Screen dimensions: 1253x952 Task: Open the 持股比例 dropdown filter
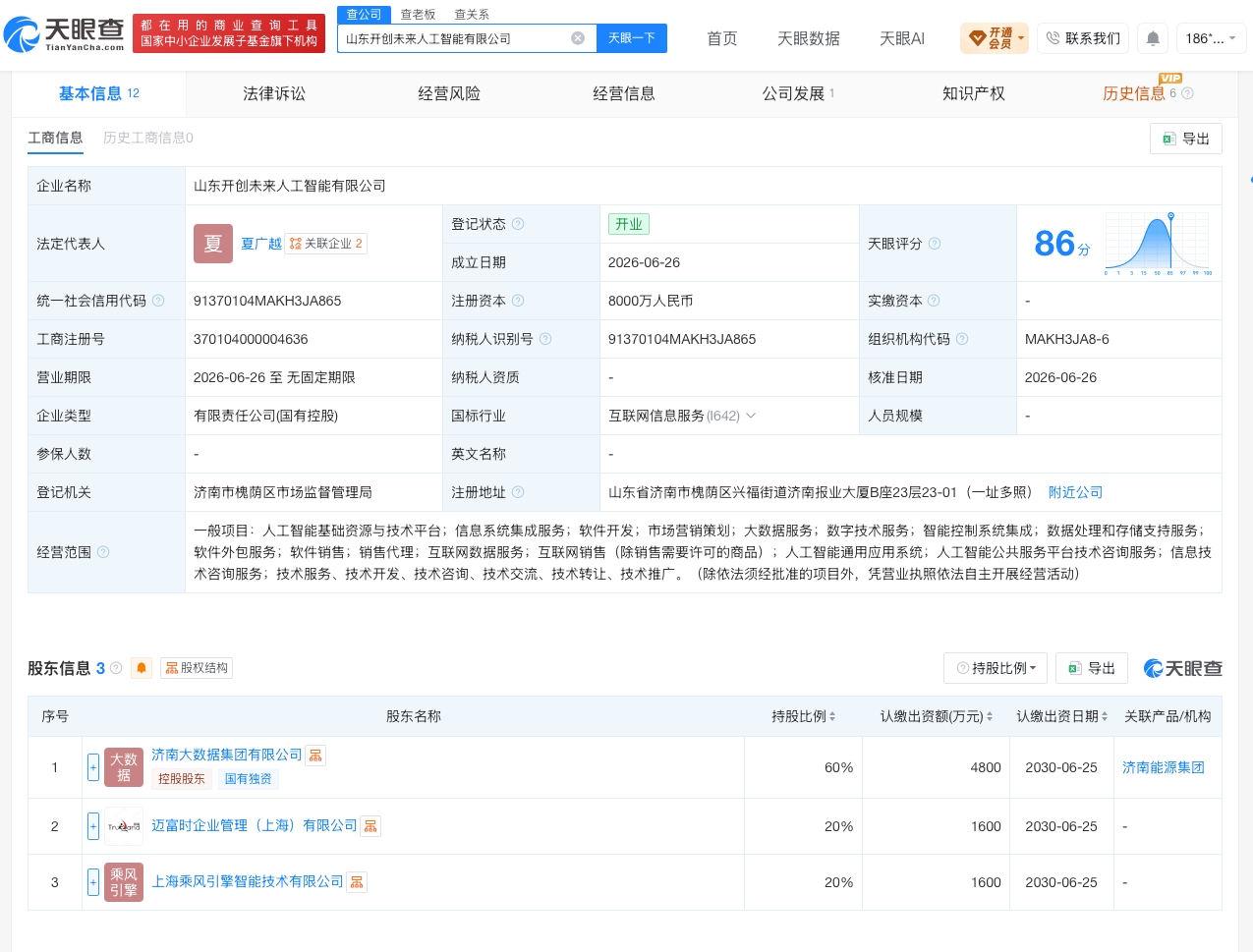[x=996, y=668]
